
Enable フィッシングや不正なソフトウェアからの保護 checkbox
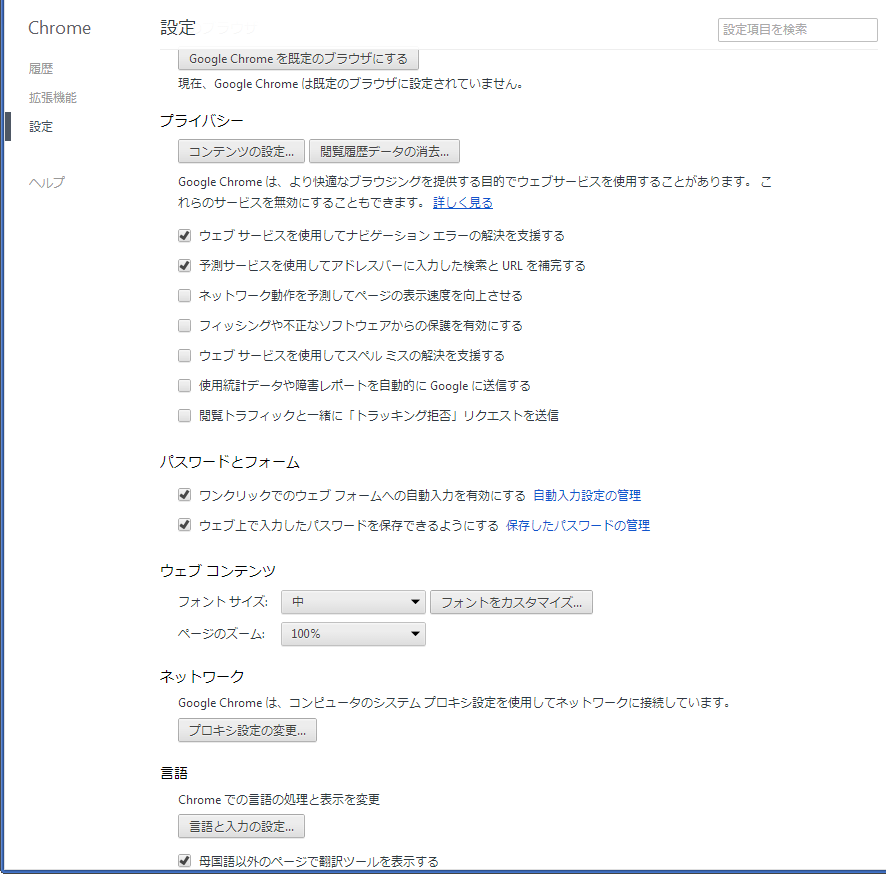click(184, 326)
